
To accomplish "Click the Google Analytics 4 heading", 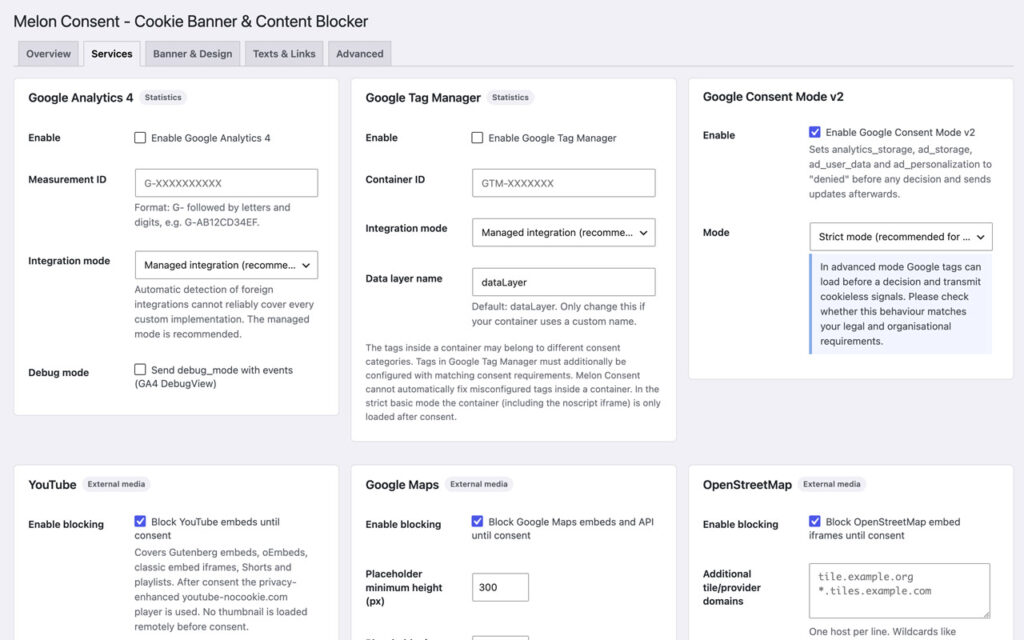I will tap(80, 97).
